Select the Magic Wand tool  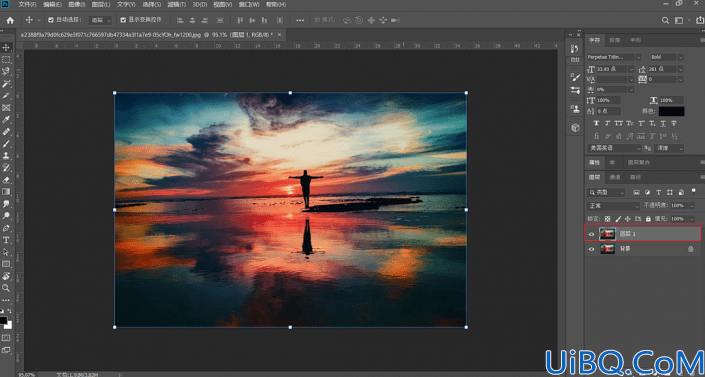tap(6, 84)
